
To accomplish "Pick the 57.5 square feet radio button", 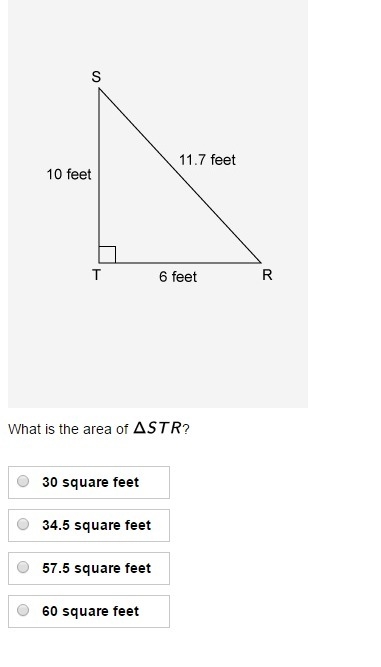I will 23,567.
